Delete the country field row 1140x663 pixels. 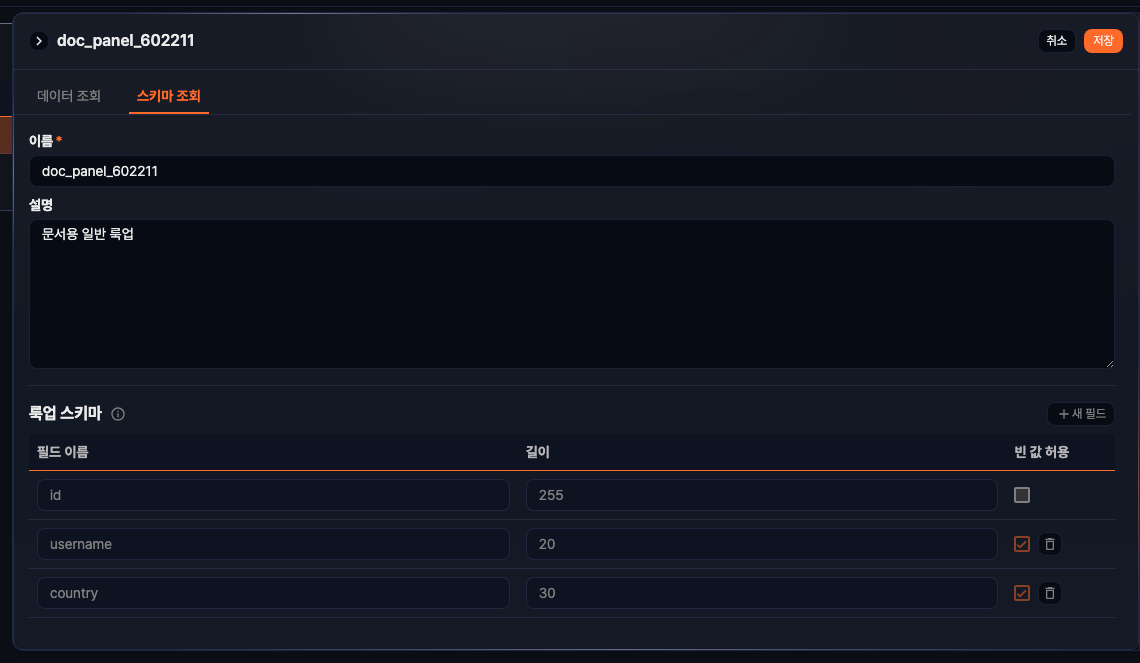tap(1049, 593)
